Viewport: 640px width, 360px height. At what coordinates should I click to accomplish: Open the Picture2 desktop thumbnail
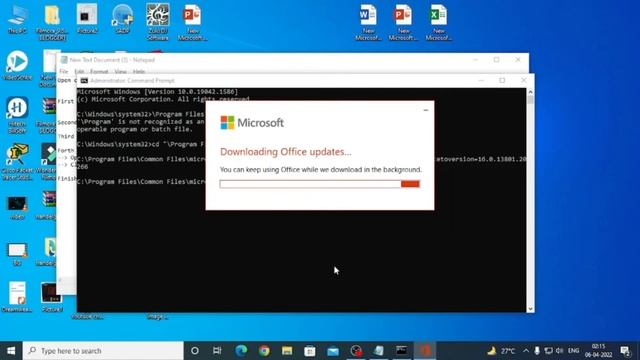click(x=87, y=19)
